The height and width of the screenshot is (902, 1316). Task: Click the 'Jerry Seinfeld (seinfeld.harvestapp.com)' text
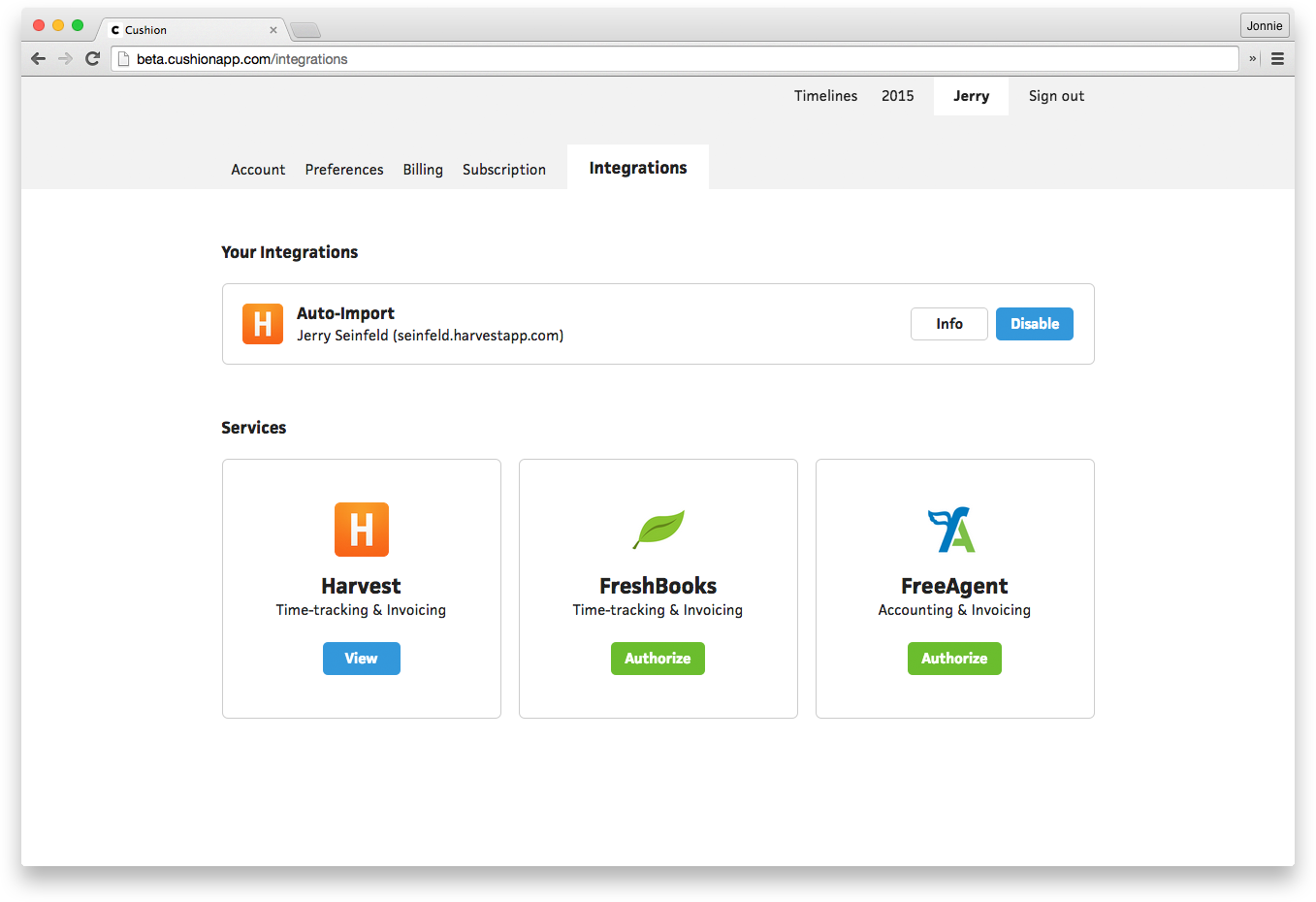(431, 336)
